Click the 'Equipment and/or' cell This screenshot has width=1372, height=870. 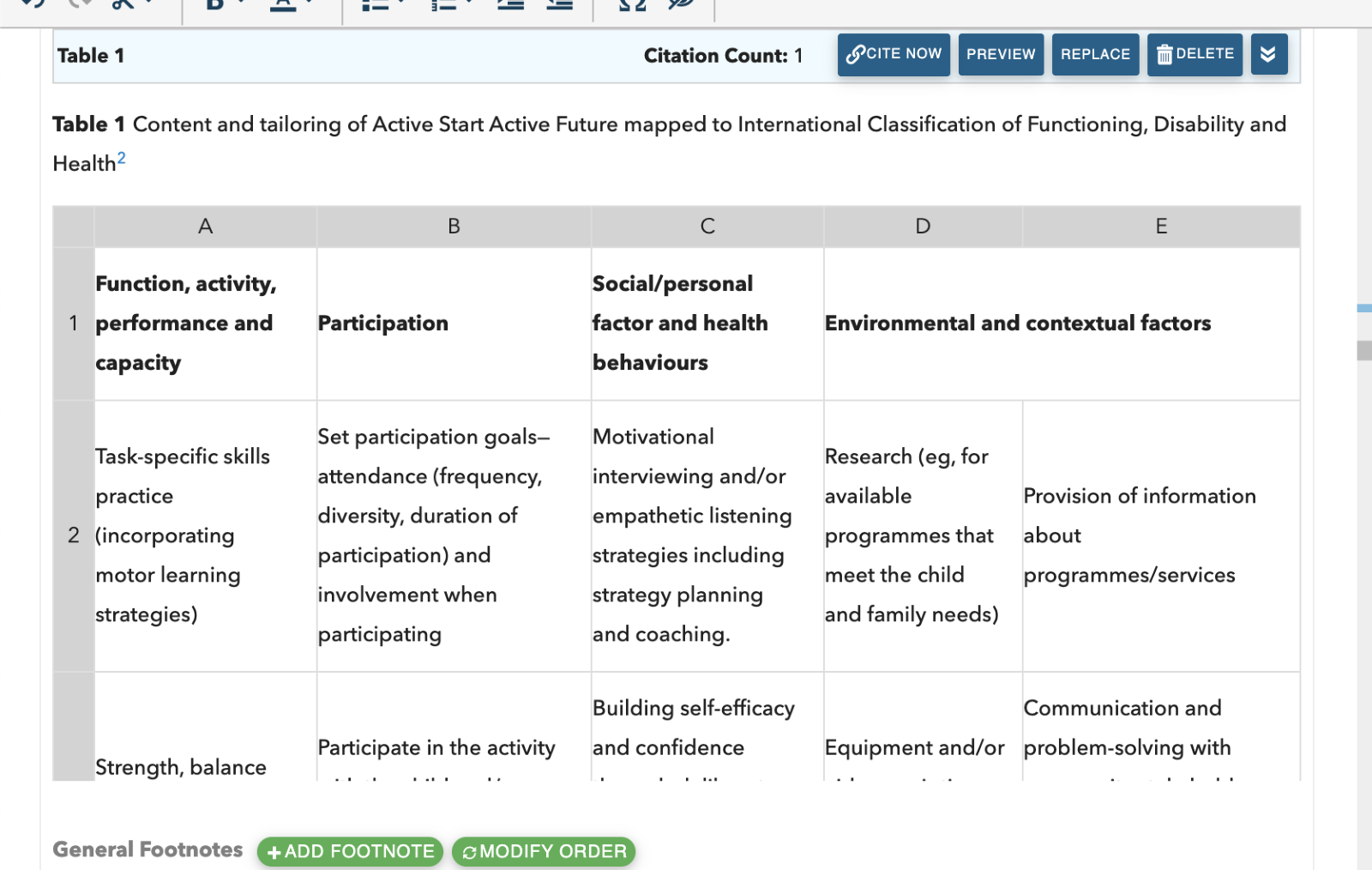pyautogui.click(x=923, y=727)
